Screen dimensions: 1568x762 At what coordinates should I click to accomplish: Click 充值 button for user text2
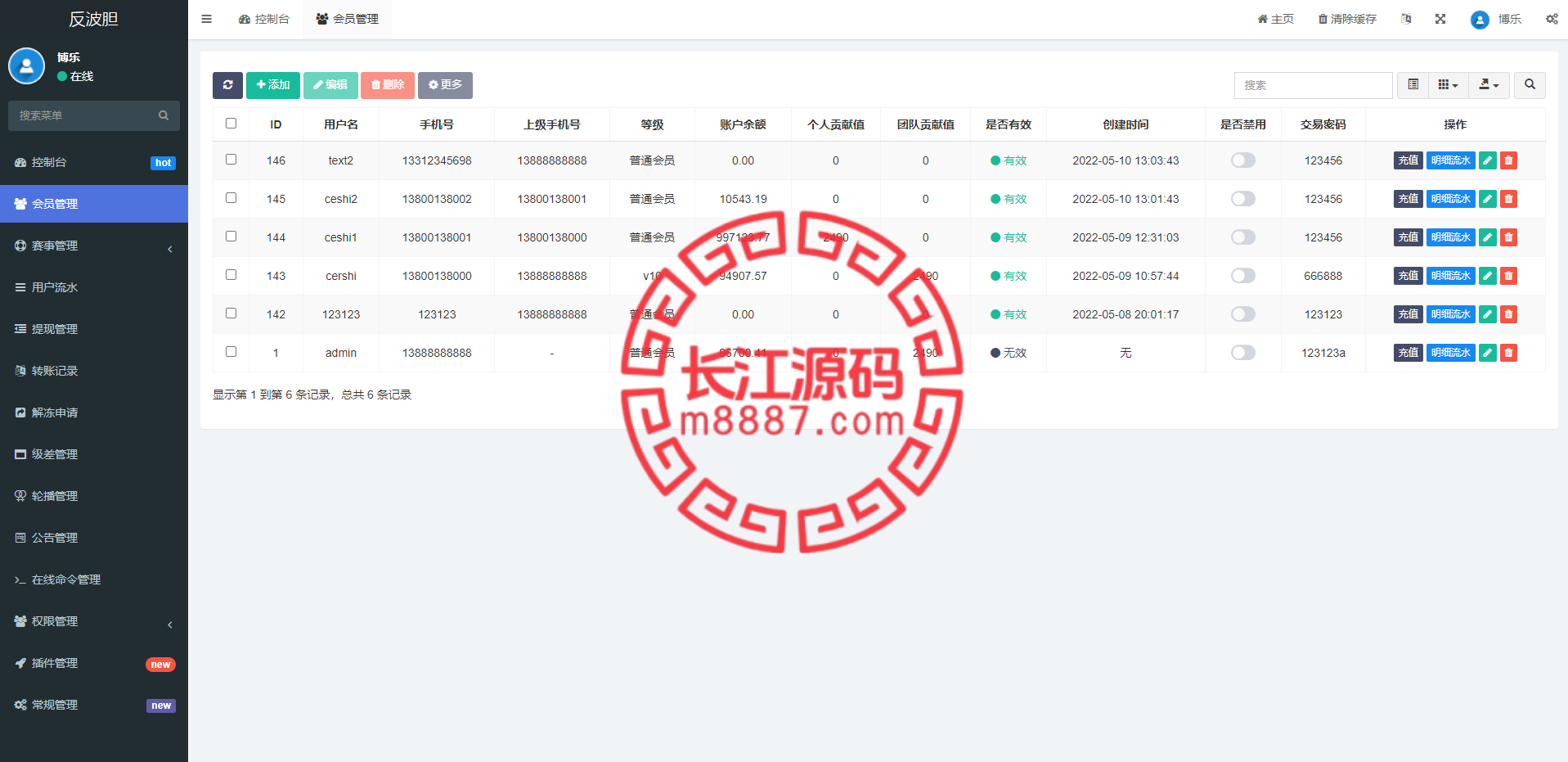(x=1409, y=160)
